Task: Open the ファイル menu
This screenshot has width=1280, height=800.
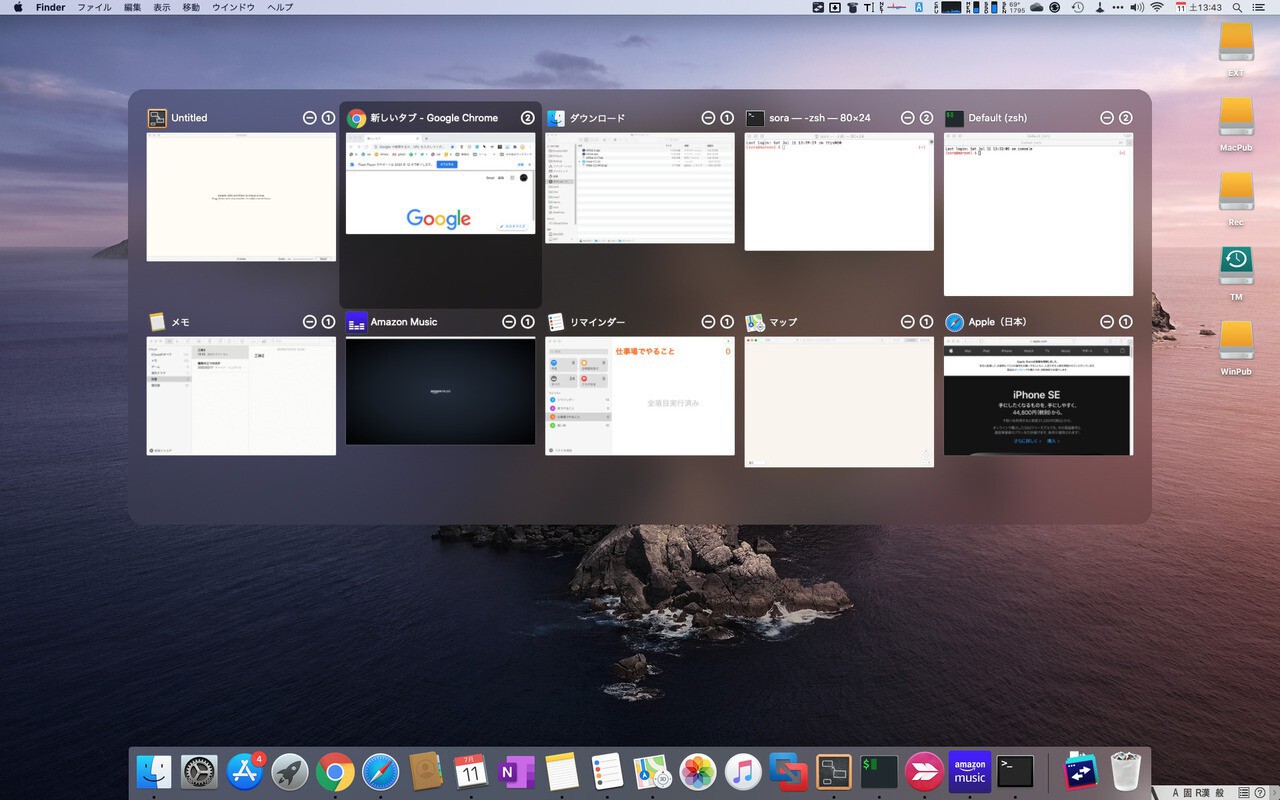Action: tap(94, 7)
